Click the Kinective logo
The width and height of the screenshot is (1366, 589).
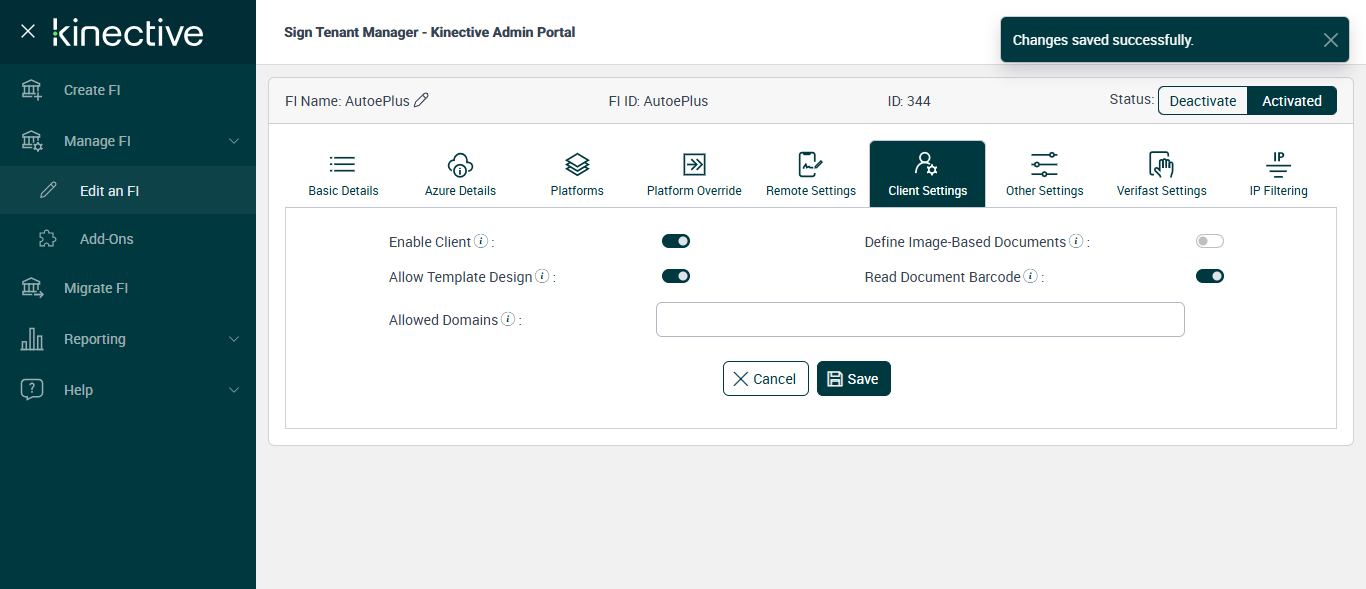(128, 32)
